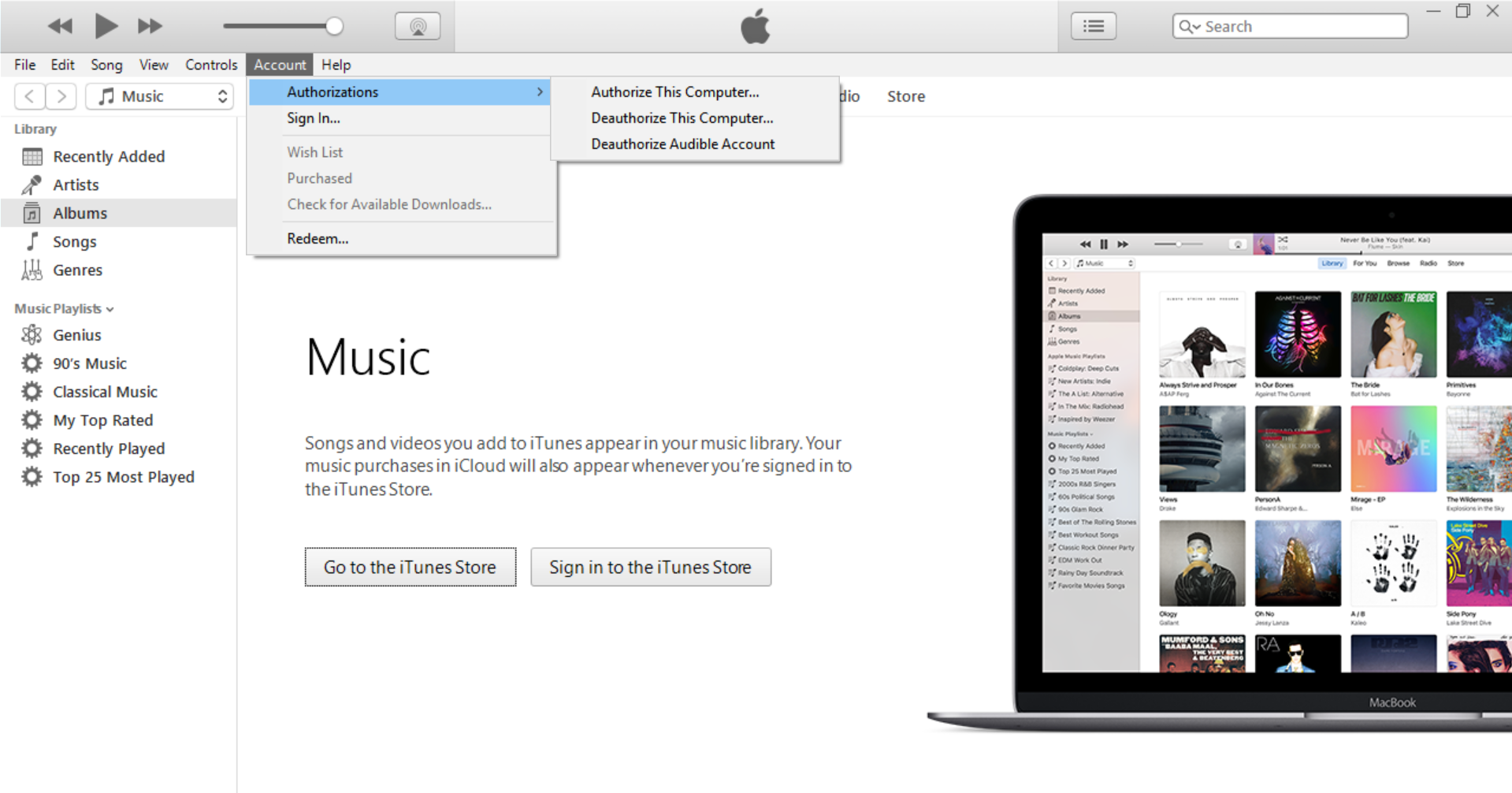The image size is (1512, 793).
Task: Collapse the Music Playlists section chevron
Action: [x=110, y=309]
